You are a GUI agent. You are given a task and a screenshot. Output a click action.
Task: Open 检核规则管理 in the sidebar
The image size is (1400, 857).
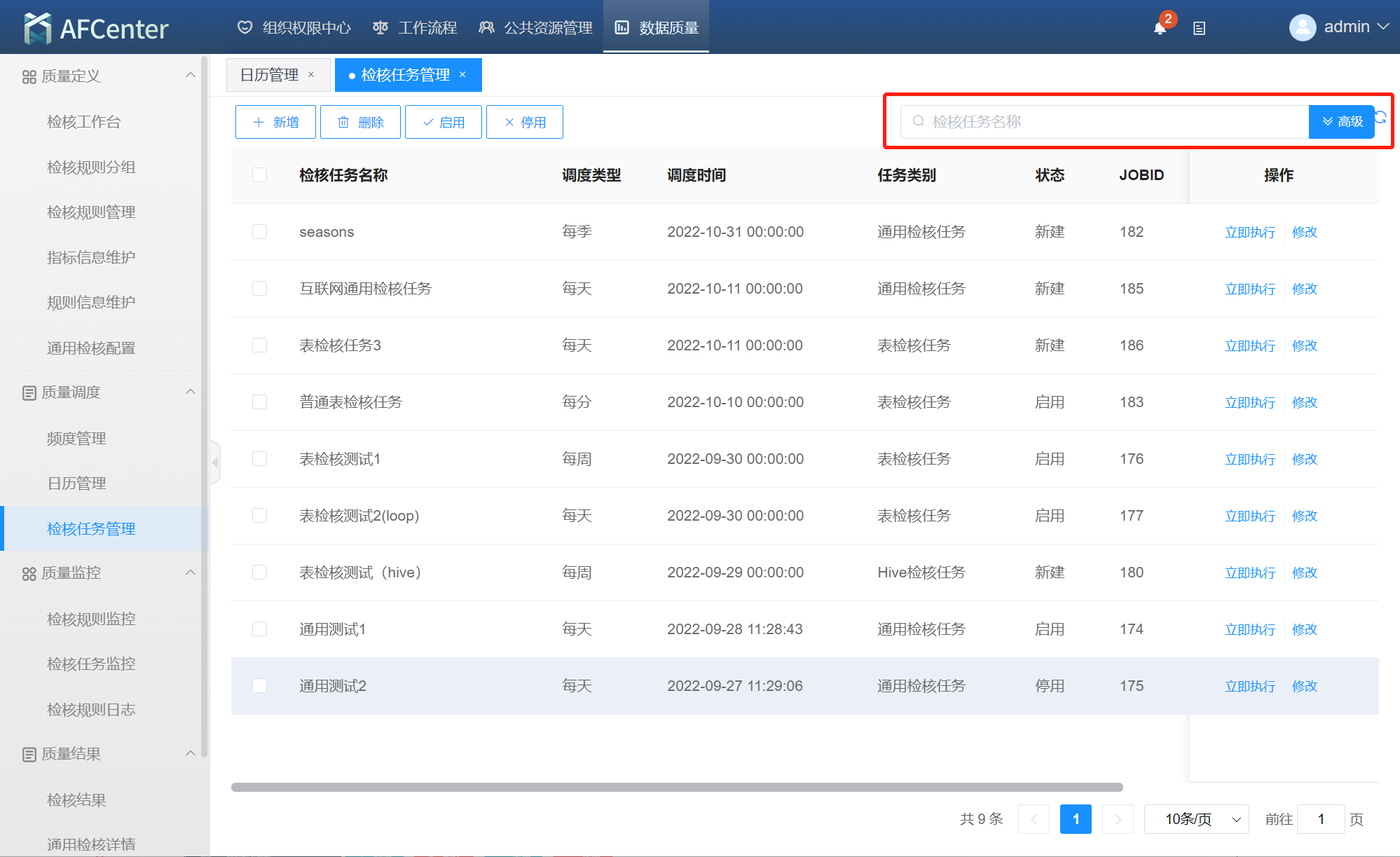tap(91, 212)
